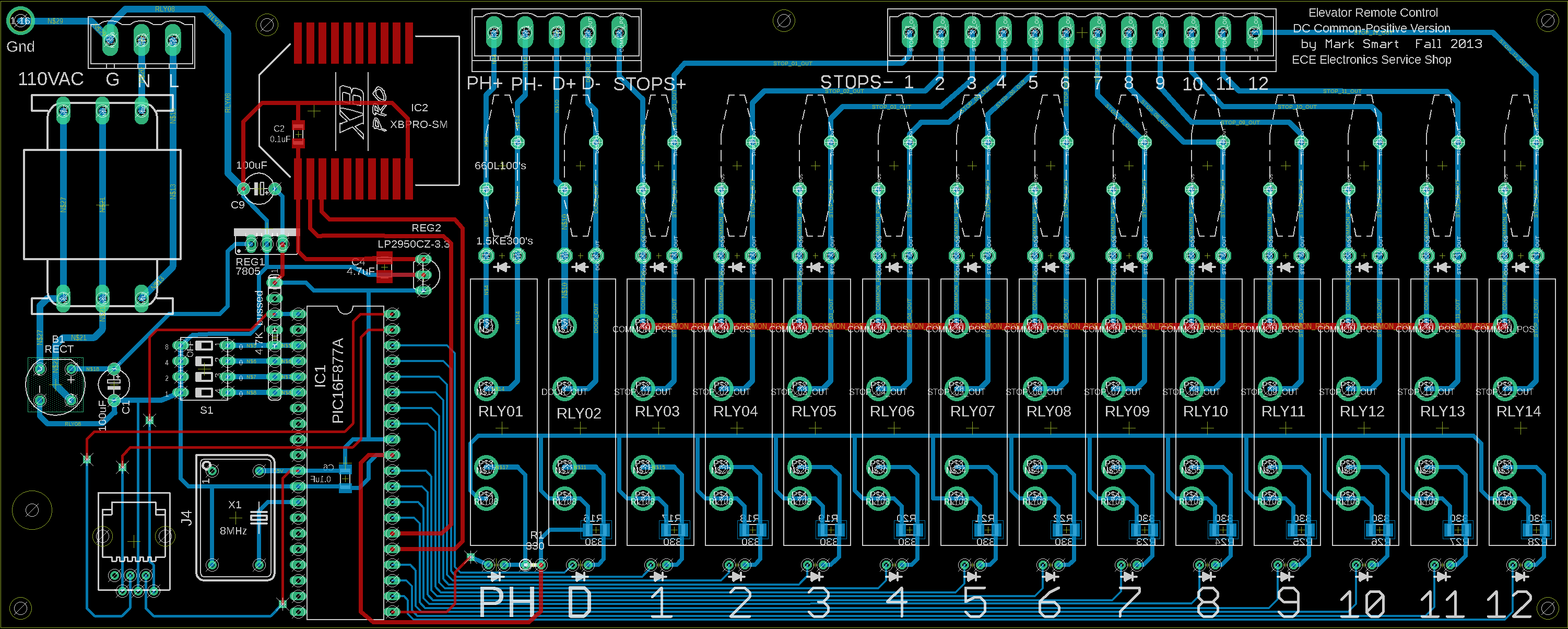The image size is (1568, 629).
Task: Click the B1 bridge rectifier symbol
Action: pos(55,385)
